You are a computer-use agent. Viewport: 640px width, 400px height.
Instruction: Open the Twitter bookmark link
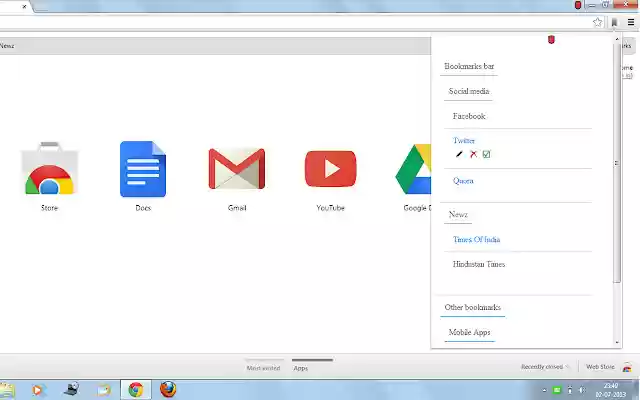click(464, 140)
